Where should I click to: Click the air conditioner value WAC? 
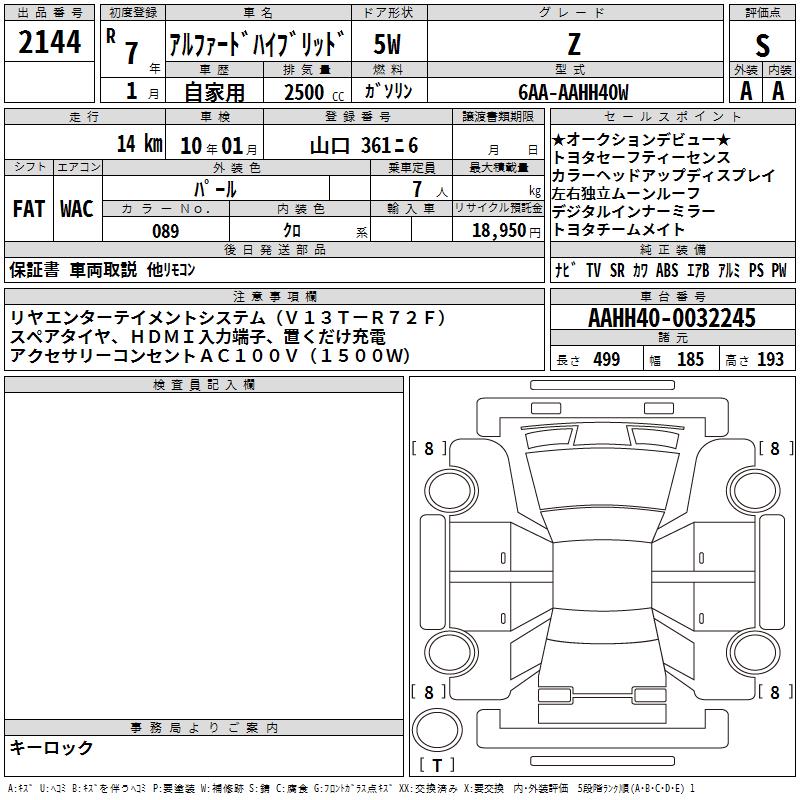tap(77, 209)
